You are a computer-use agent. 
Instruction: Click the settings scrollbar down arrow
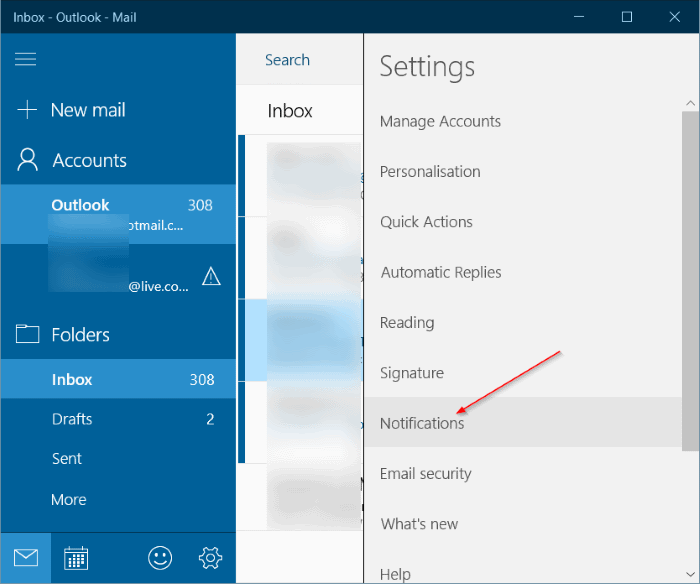click(x=690, y=574)
